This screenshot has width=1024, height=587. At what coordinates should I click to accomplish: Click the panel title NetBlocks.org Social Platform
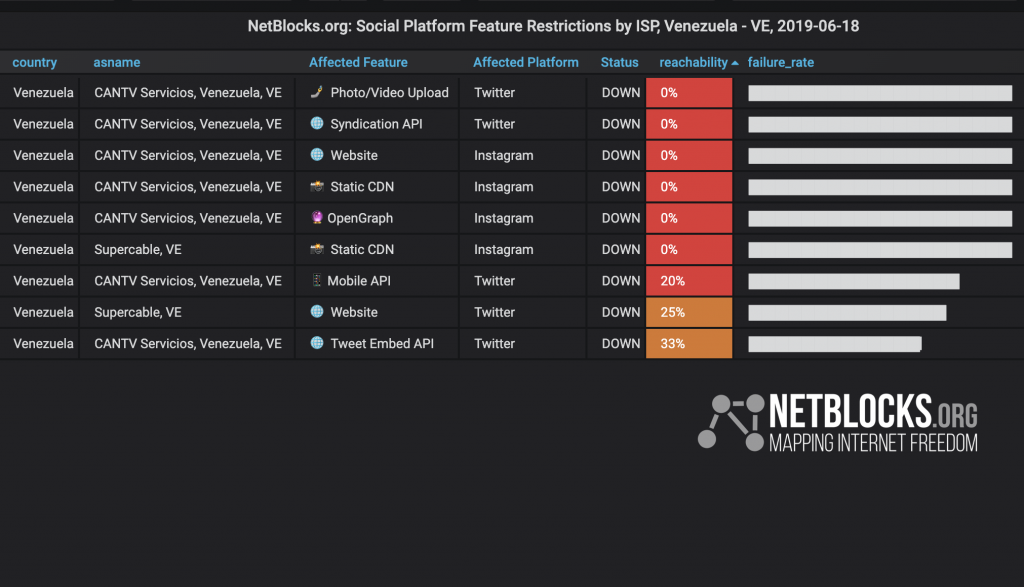pos(553,26)
